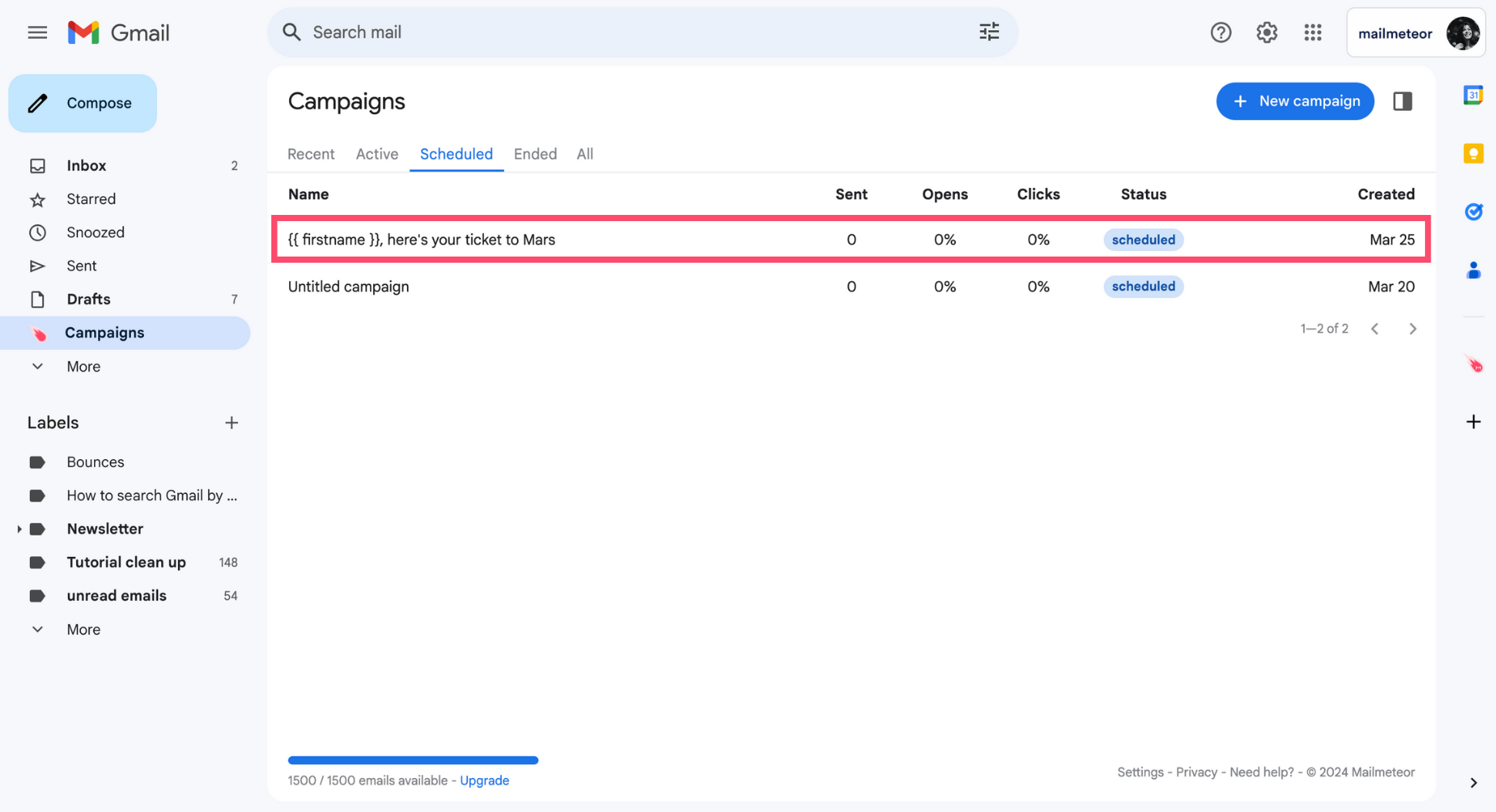The height and width of the screenshot is (812, 1496).
Task: Click the Created column header
Action: click(1386, 194)
